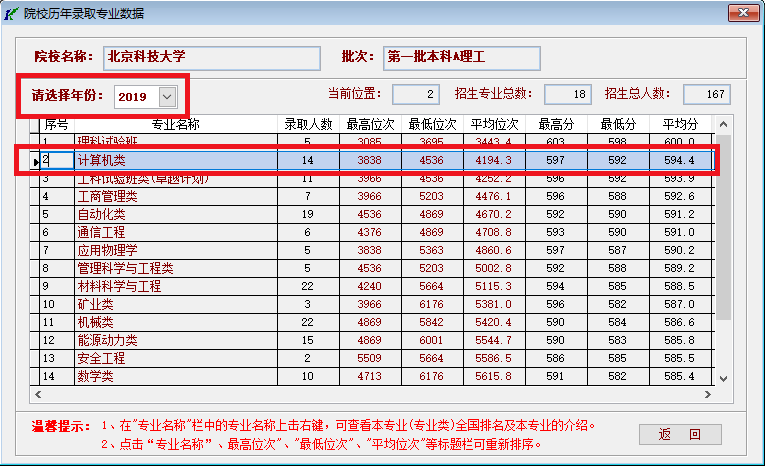The image size is (765, 466).
Task: Click highest rank 4376 in 通信工程 row
Action: point(370,233)
